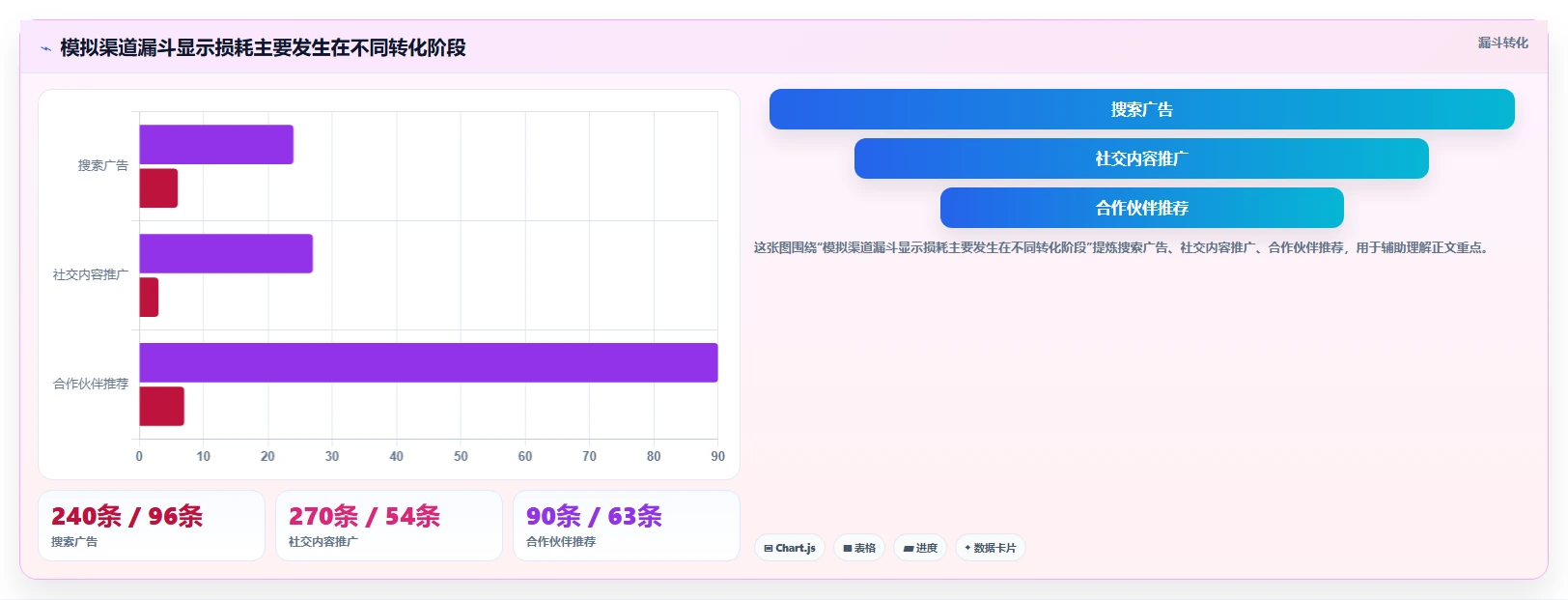This screenshot has height=600, width=1568.
Task: Click the 漏斗转化 tag
Action: click(1502, 43)
